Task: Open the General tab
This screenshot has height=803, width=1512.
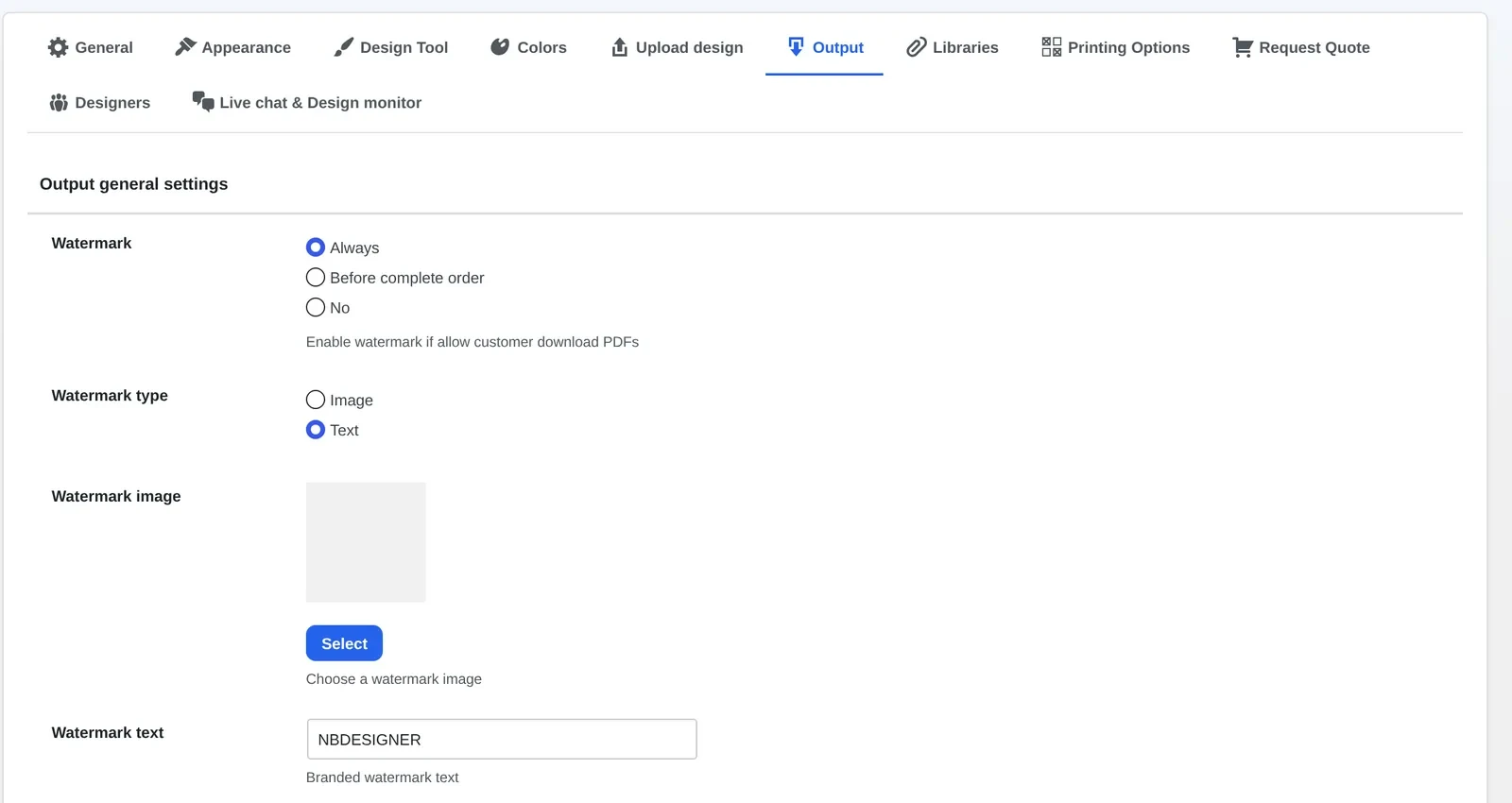Action: point(91,47)
